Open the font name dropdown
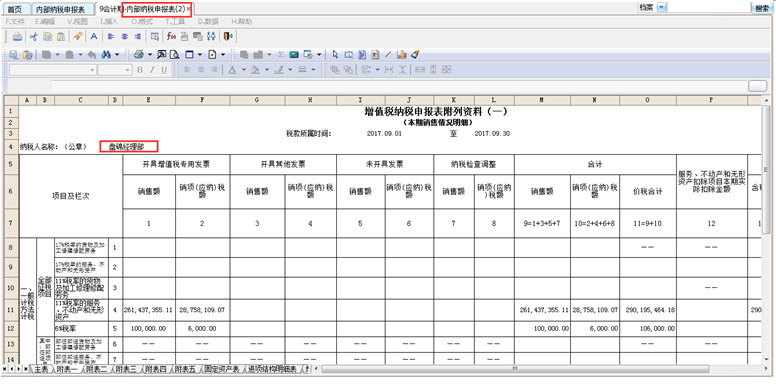776x387 pixels. tap(93, 70)
